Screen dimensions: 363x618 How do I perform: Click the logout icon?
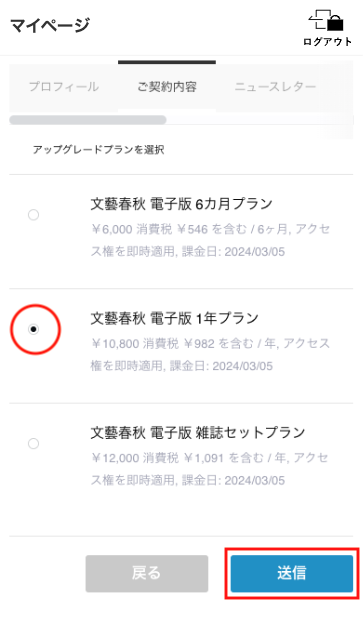[x=326, y=20]
